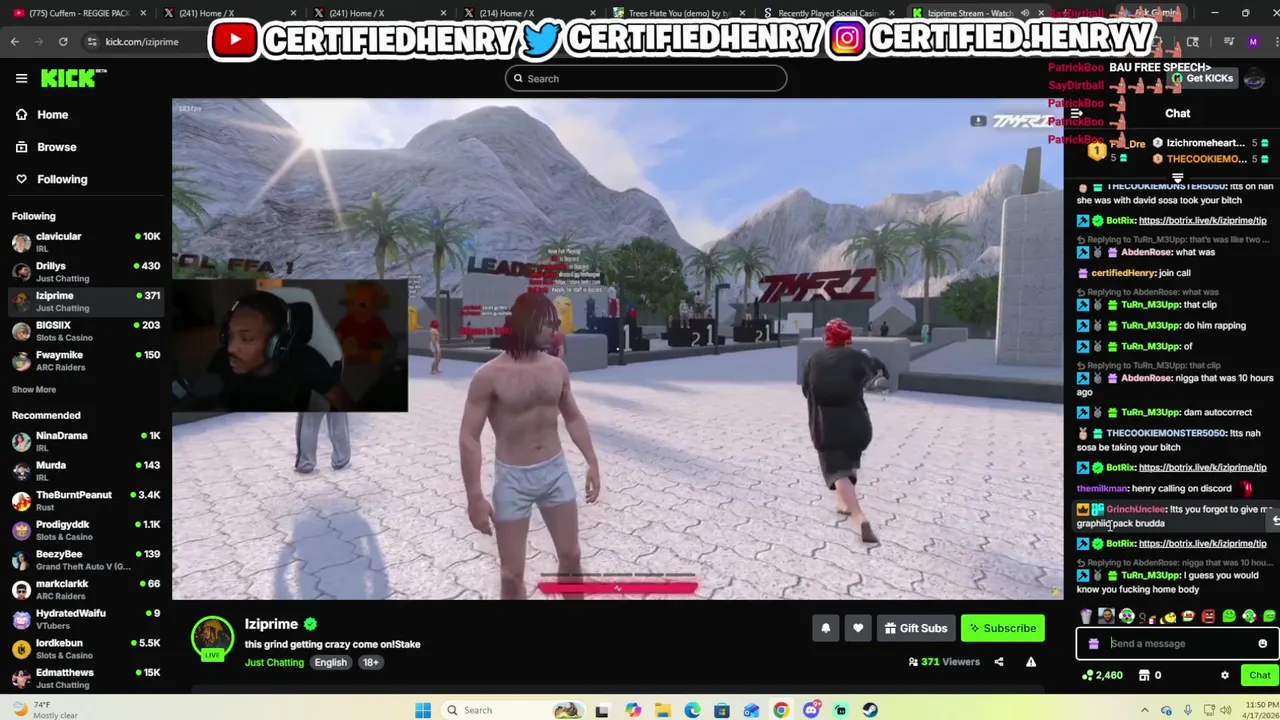Click the Kick search box
The image size is (1280, 720).
(x=645, y=78)
